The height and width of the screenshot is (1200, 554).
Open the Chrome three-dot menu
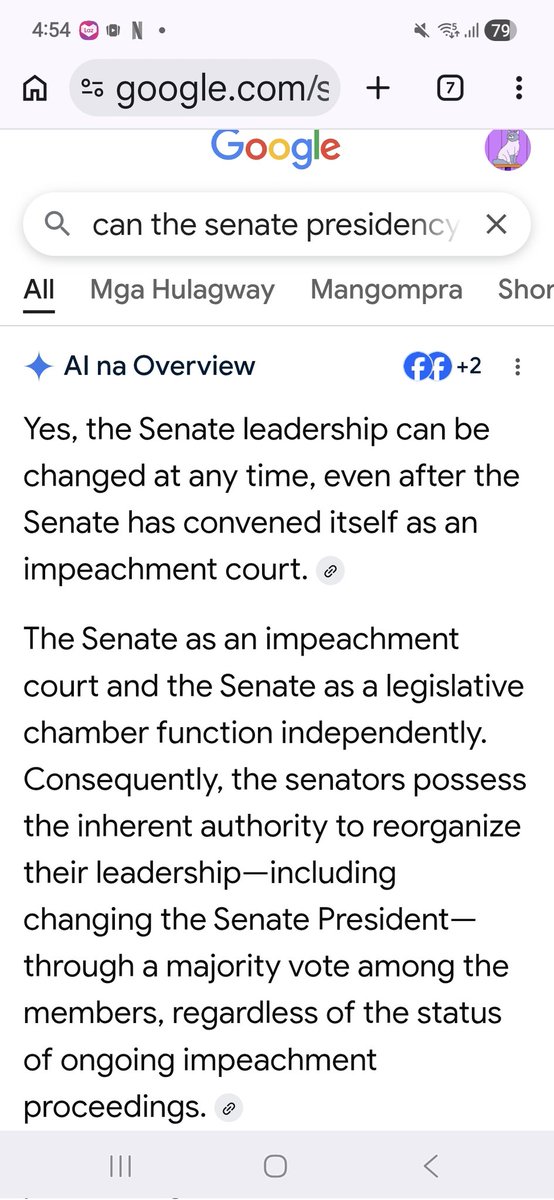518,89
